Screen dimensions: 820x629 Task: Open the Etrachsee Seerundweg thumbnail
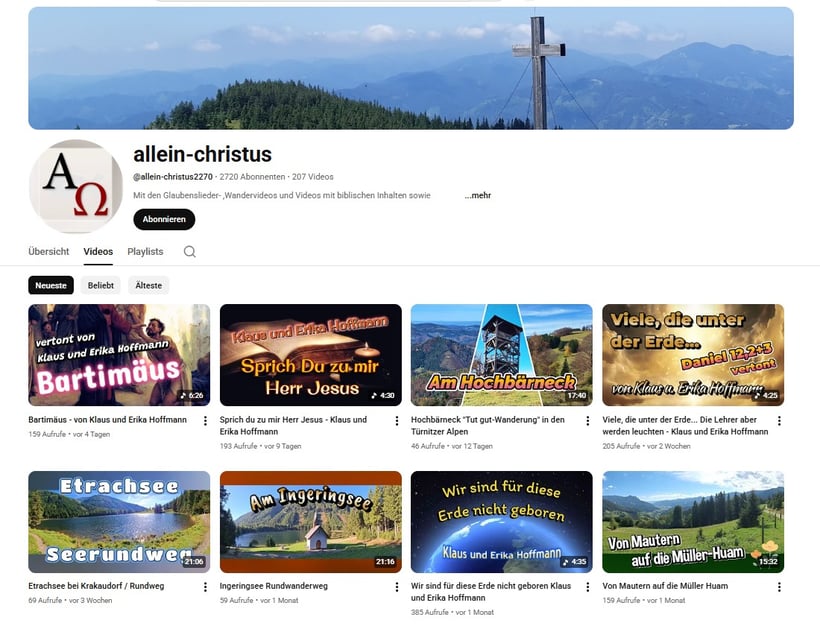119,522
